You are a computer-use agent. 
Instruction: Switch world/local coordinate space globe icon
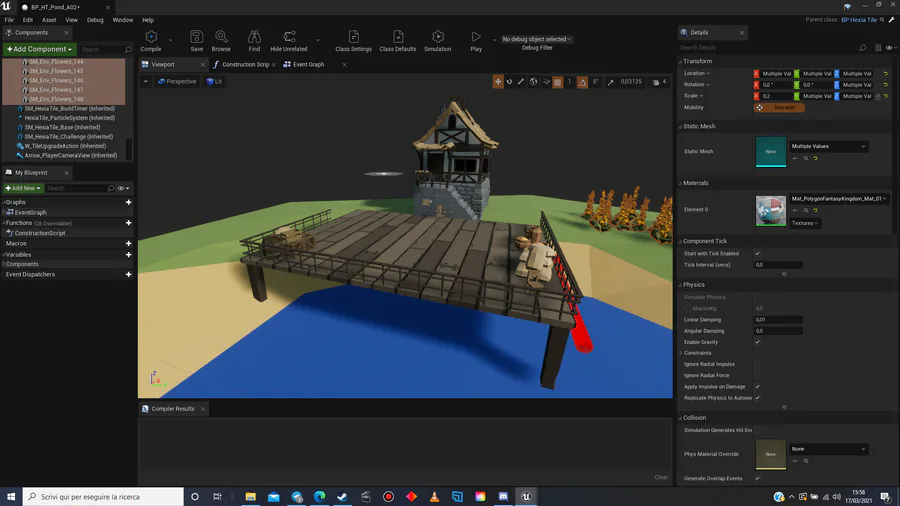click(533, 81)
